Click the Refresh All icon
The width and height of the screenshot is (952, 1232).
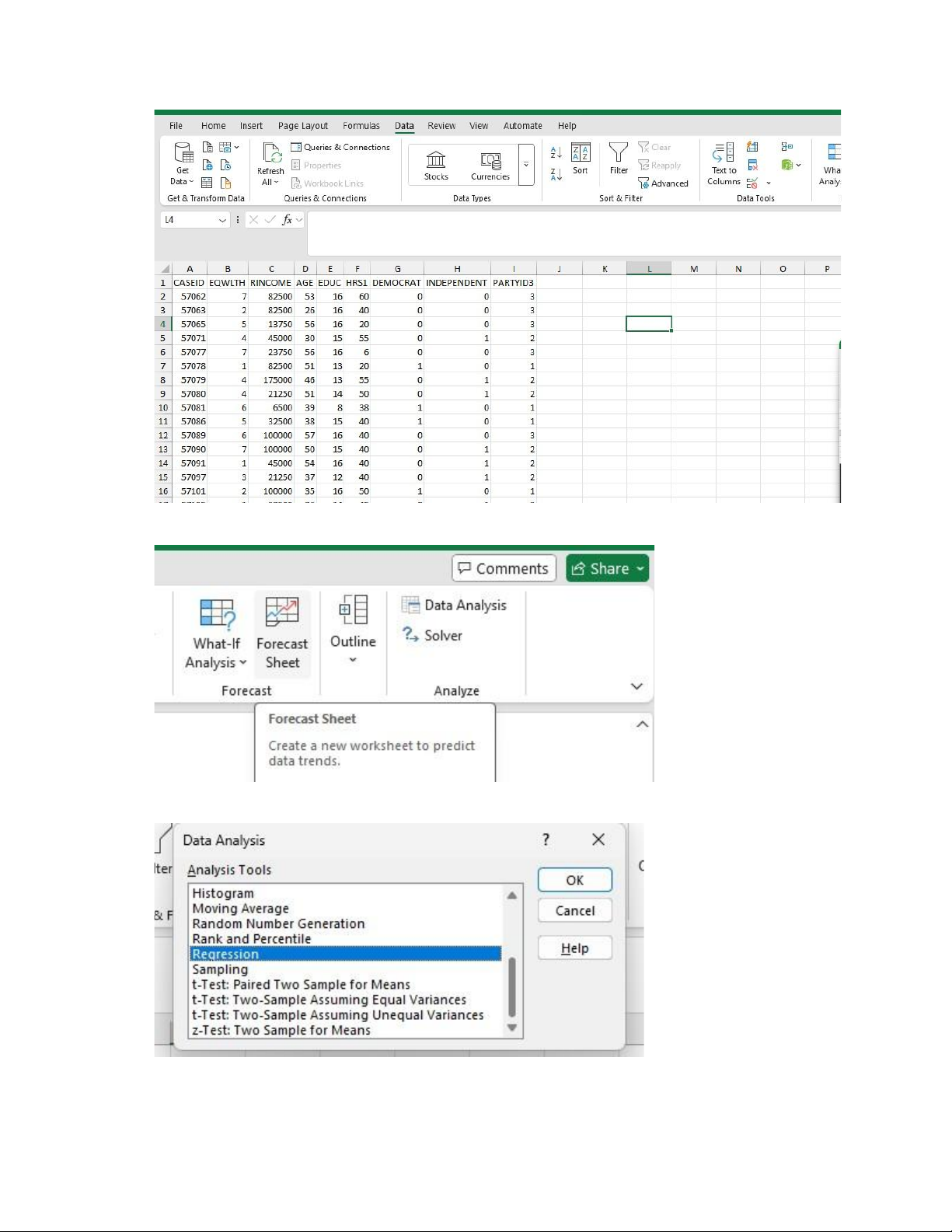pyautogui.click(x=271, y=153)
